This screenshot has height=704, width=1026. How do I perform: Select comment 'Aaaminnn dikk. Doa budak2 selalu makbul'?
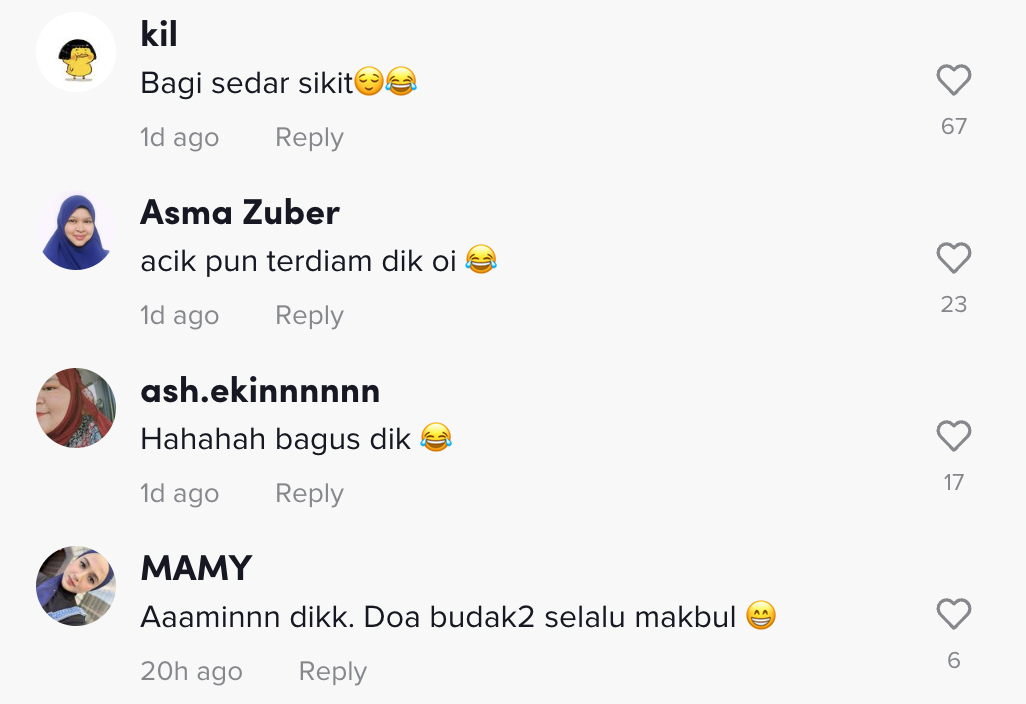(438, 617)
